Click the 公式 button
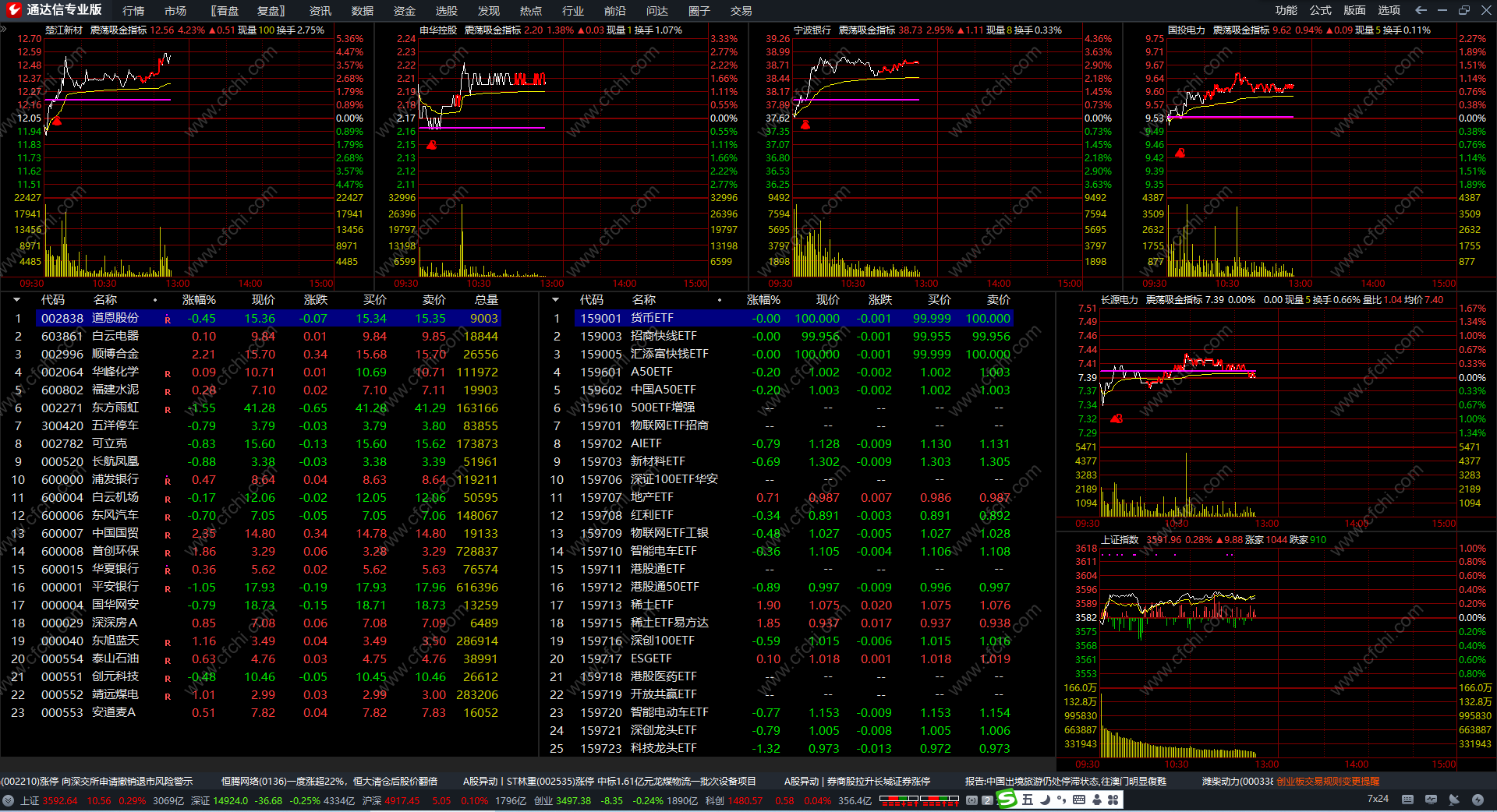This screenshot has width=1497, height=812. click(x=1321, y=10)
